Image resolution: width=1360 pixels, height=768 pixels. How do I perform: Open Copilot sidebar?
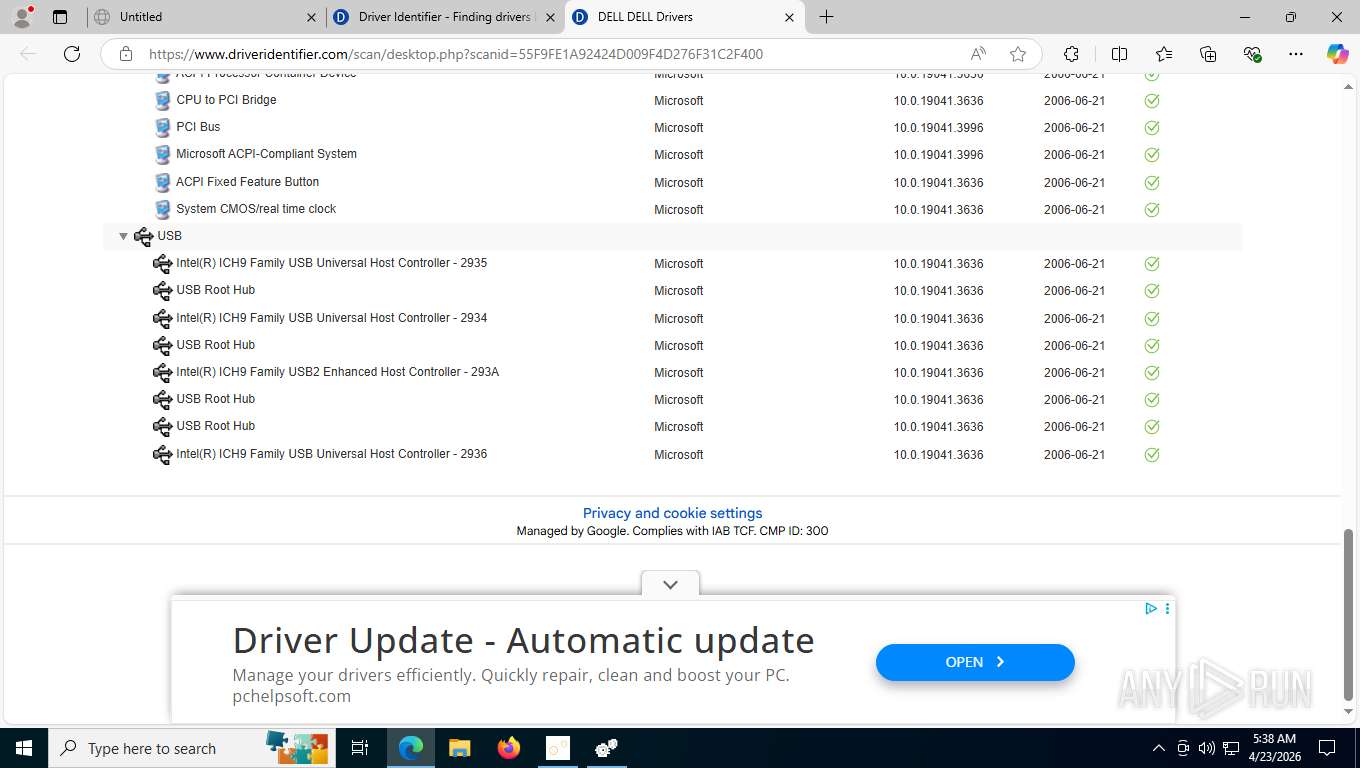[1337, 54]
